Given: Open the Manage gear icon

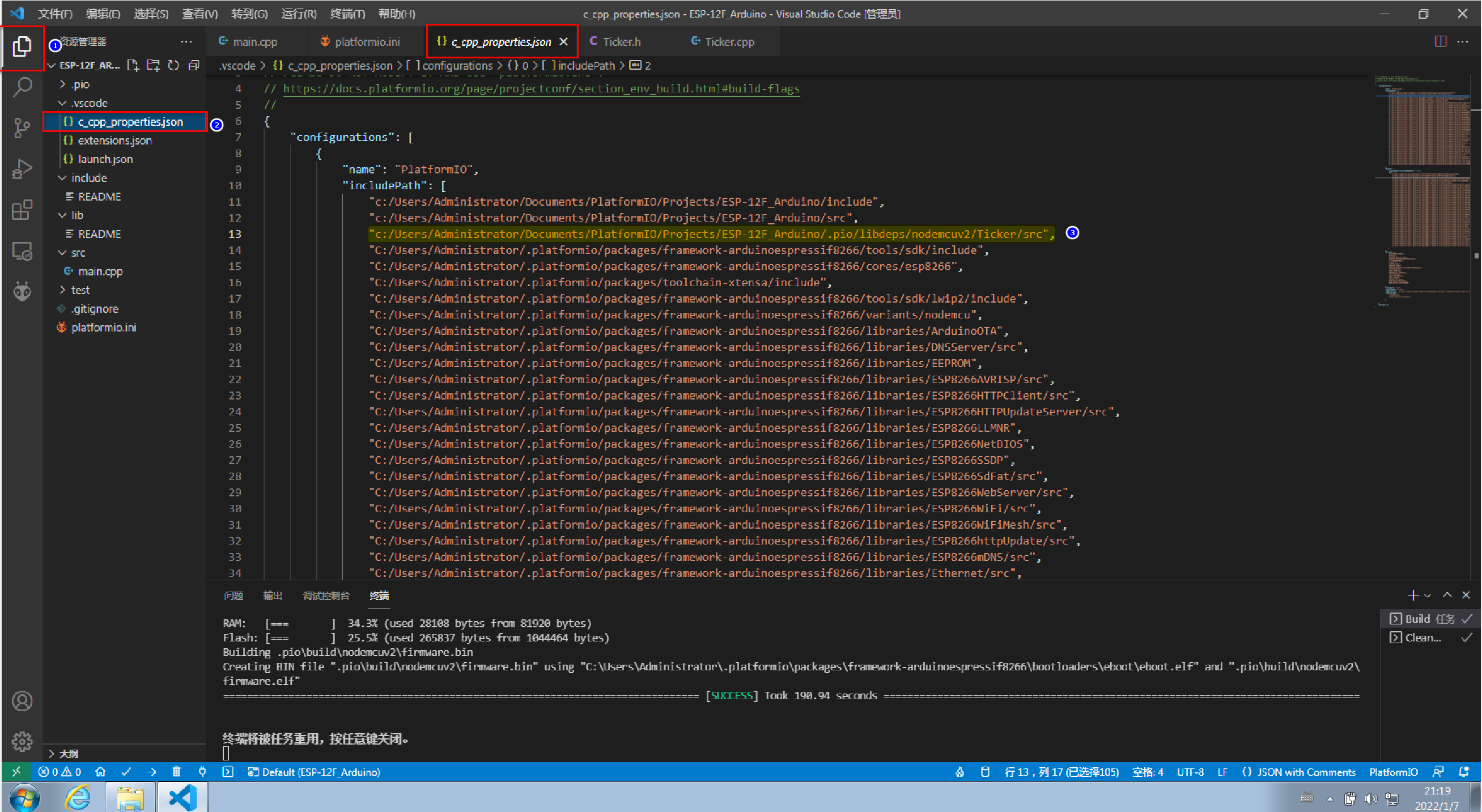Looking at the screenshot, I should [x=22, y=742].
